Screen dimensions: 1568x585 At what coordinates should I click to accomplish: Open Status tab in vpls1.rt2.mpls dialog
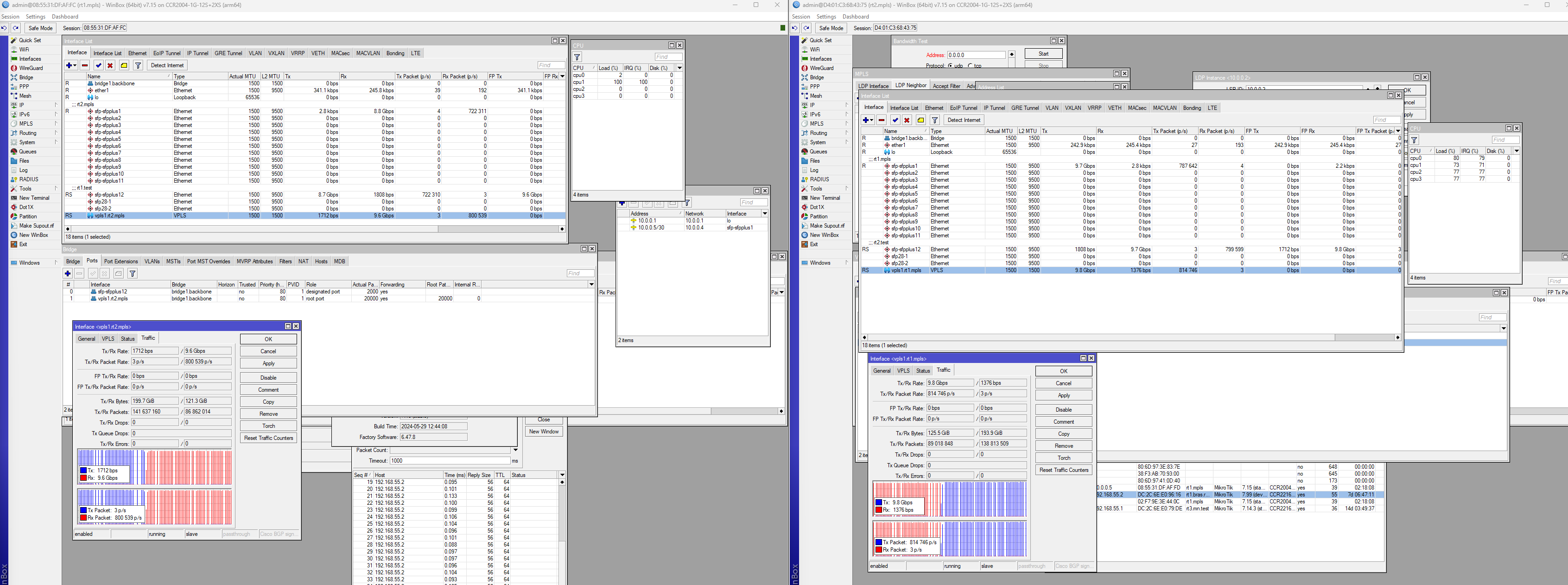click(127, 338)
